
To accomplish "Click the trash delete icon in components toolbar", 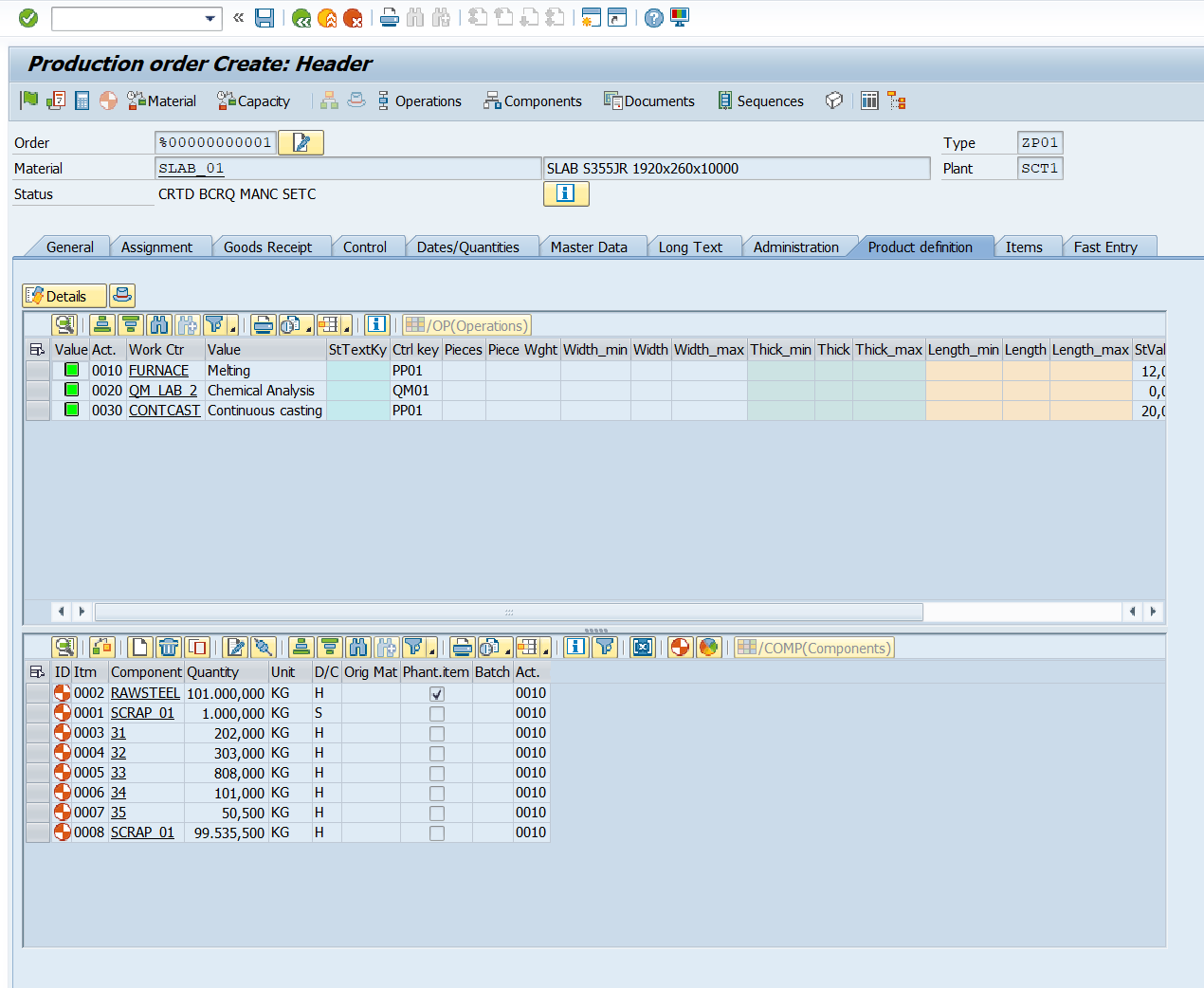I will point(169,648).
